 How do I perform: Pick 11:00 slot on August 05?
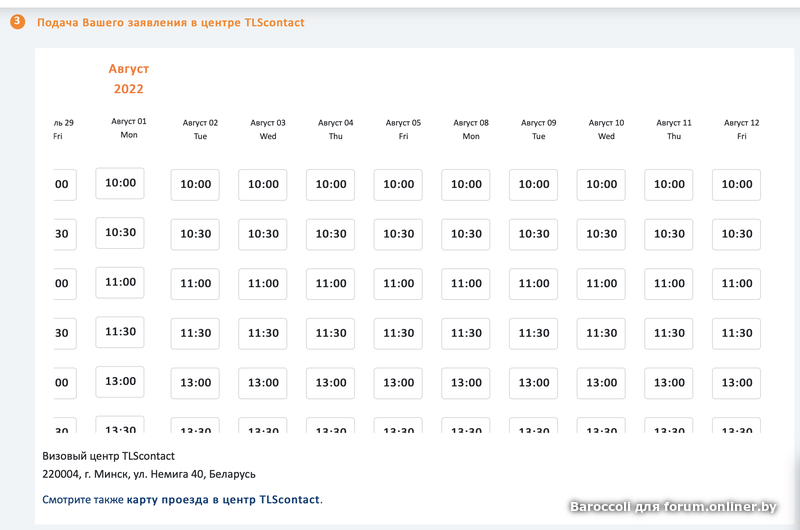(x=398, y=283)
